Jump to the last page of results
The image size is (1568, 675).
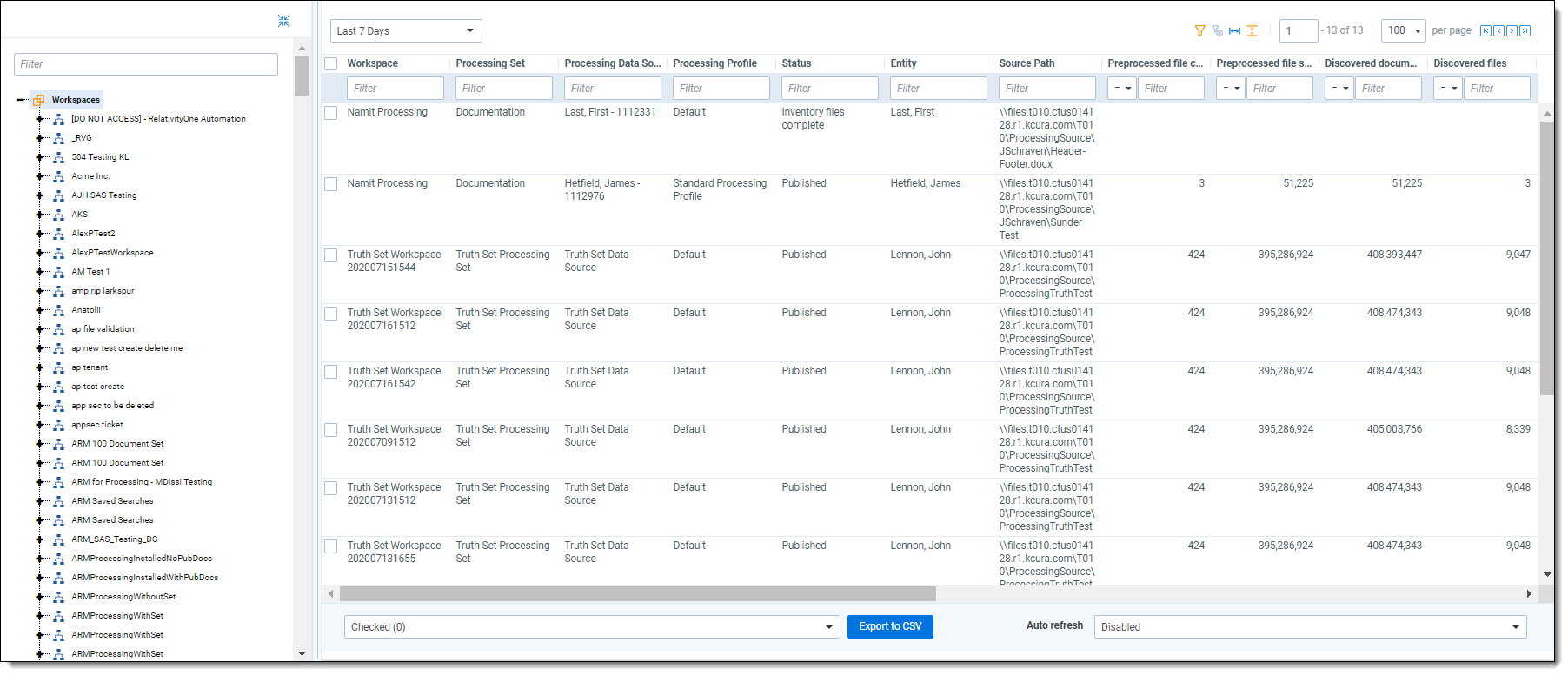coord(1525,31)
